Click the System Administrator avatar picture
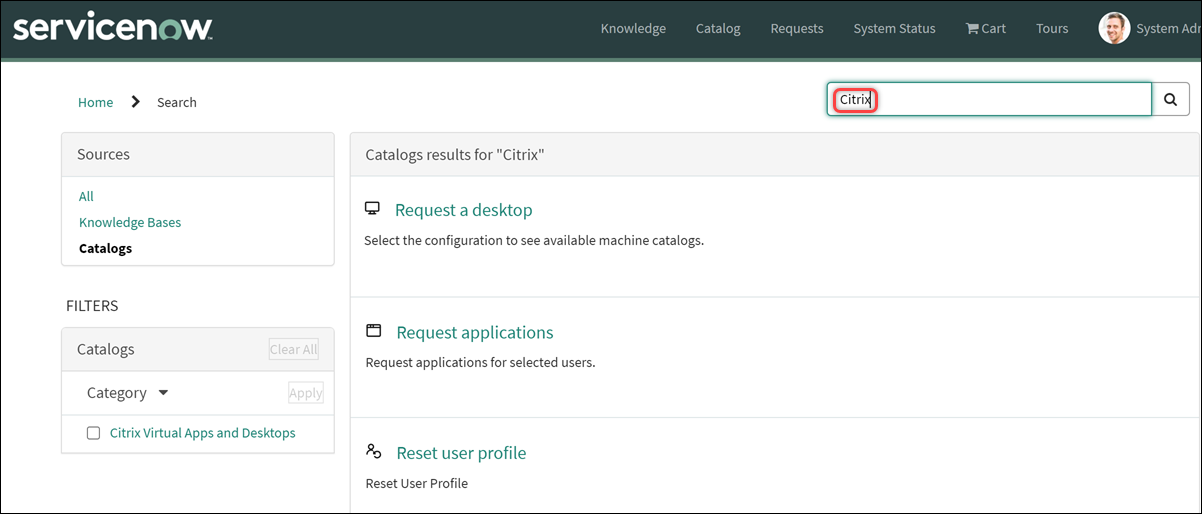 click(x=1114, y=28)
